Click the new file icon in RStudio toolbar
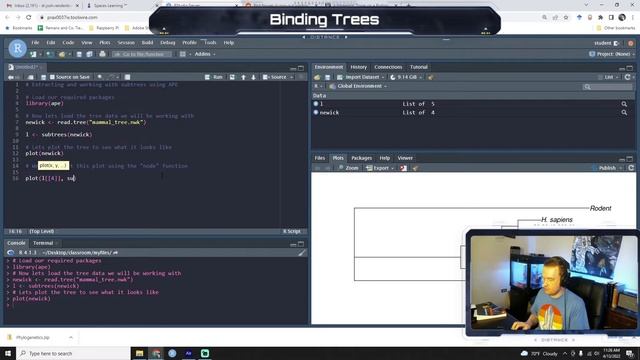This screenshot has height=360, width=640. tap(33, 54)
